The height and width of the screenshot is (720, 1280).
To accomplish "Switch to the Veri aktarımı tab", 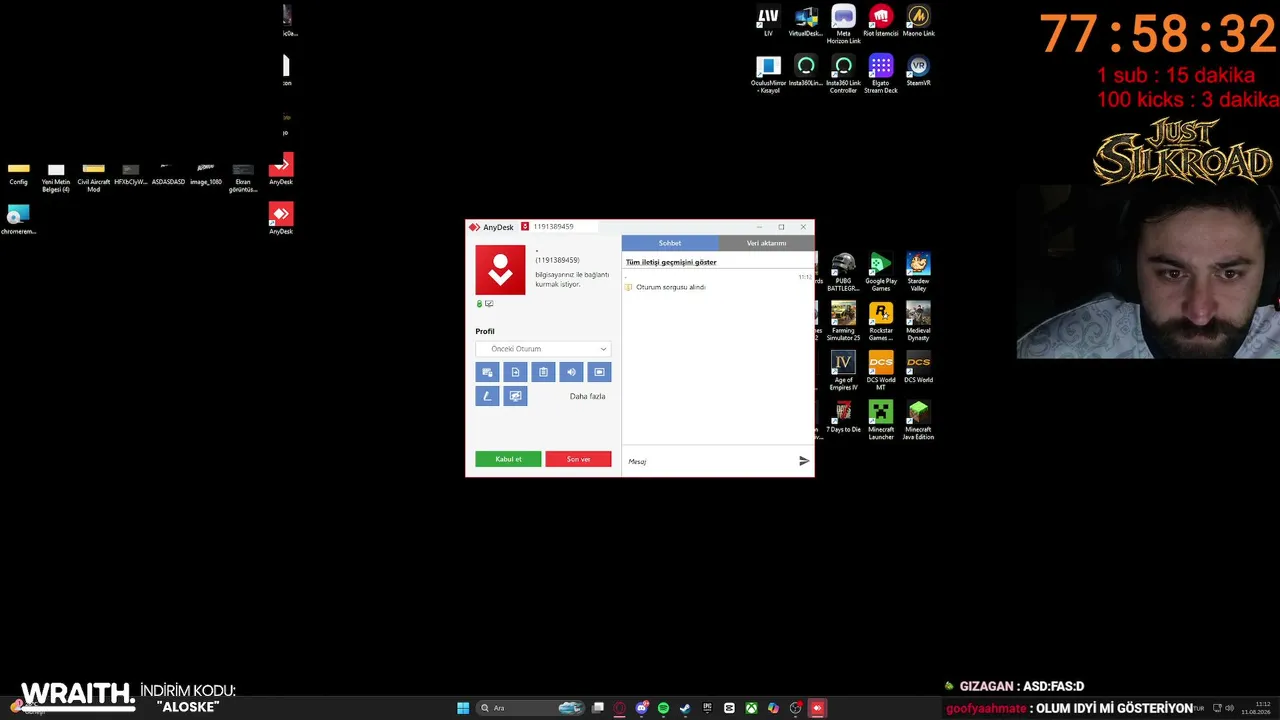I will (x=766, y=243).
